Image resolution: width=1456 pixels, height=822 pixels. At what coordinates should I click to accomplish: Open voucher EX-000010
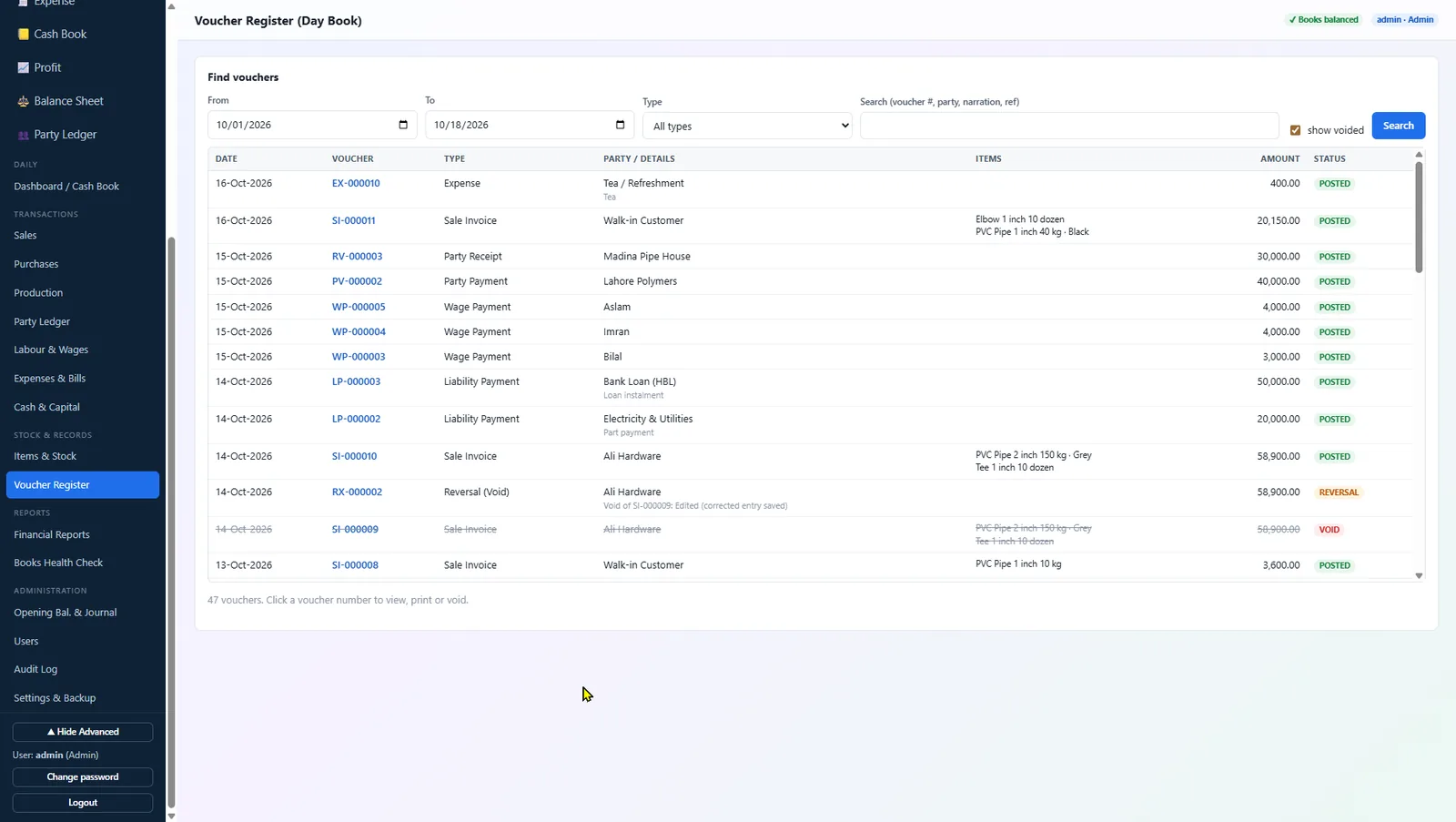pos(356,183)
